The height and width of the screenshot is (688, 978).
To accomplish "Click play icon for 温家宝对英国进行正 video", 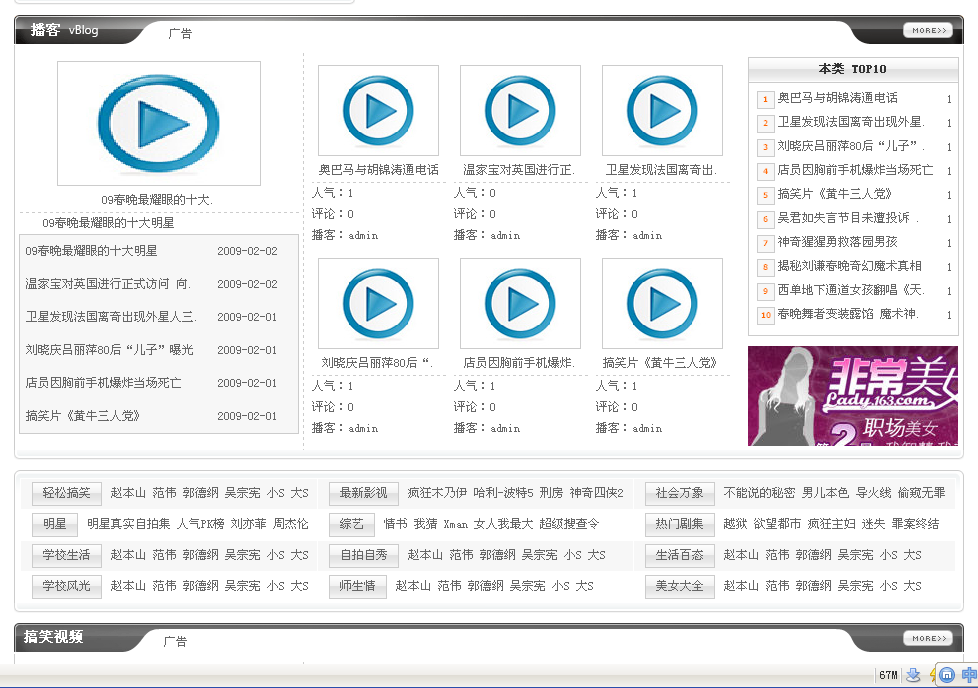I will coord(520,110).
